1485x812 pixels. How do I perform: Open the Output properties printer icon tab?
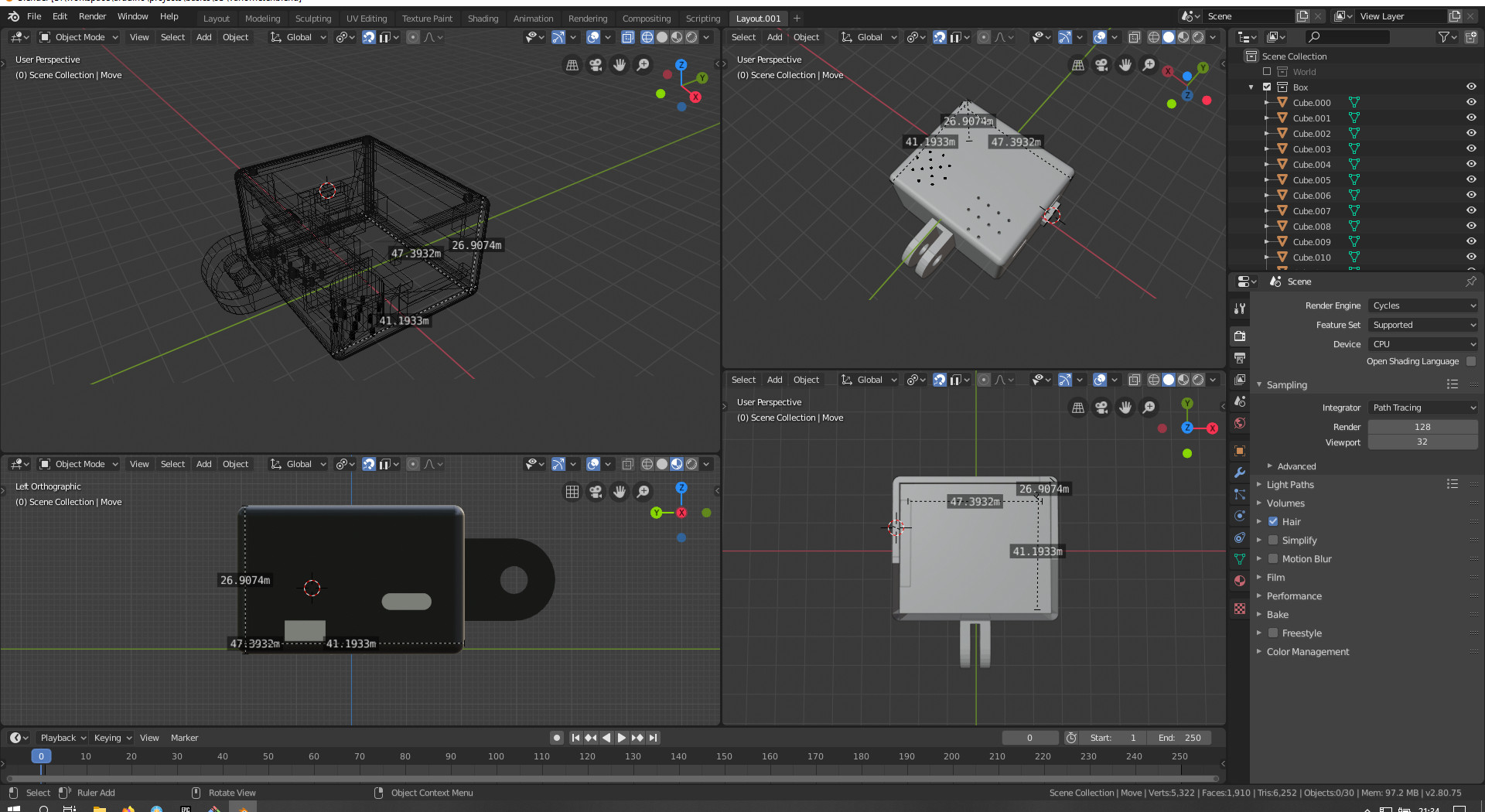click(x=1240, y=358)
